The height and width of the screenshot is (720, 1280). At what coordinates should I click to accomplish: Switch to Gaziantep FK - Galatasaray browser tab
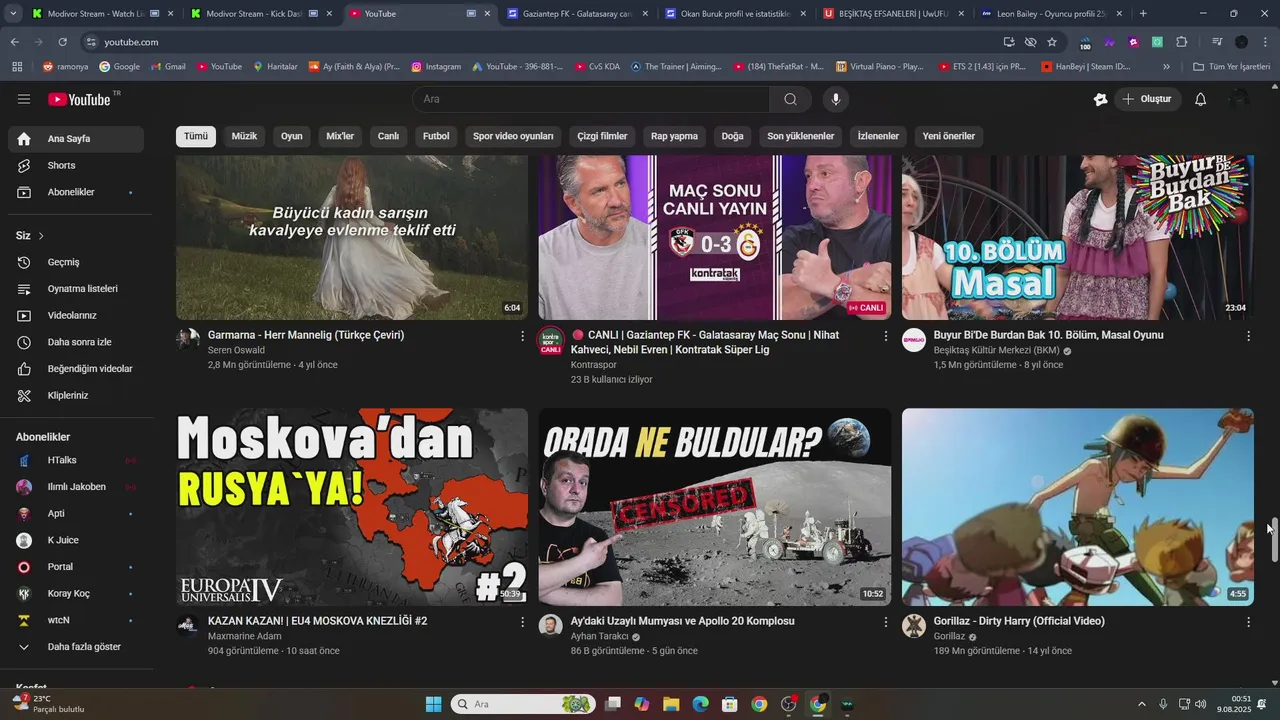point(577,14)
